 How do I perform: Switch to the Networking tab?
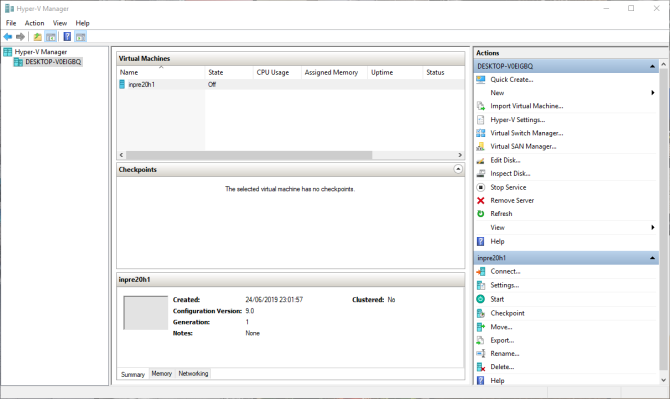pyautogui.click(x=193, y=373)
